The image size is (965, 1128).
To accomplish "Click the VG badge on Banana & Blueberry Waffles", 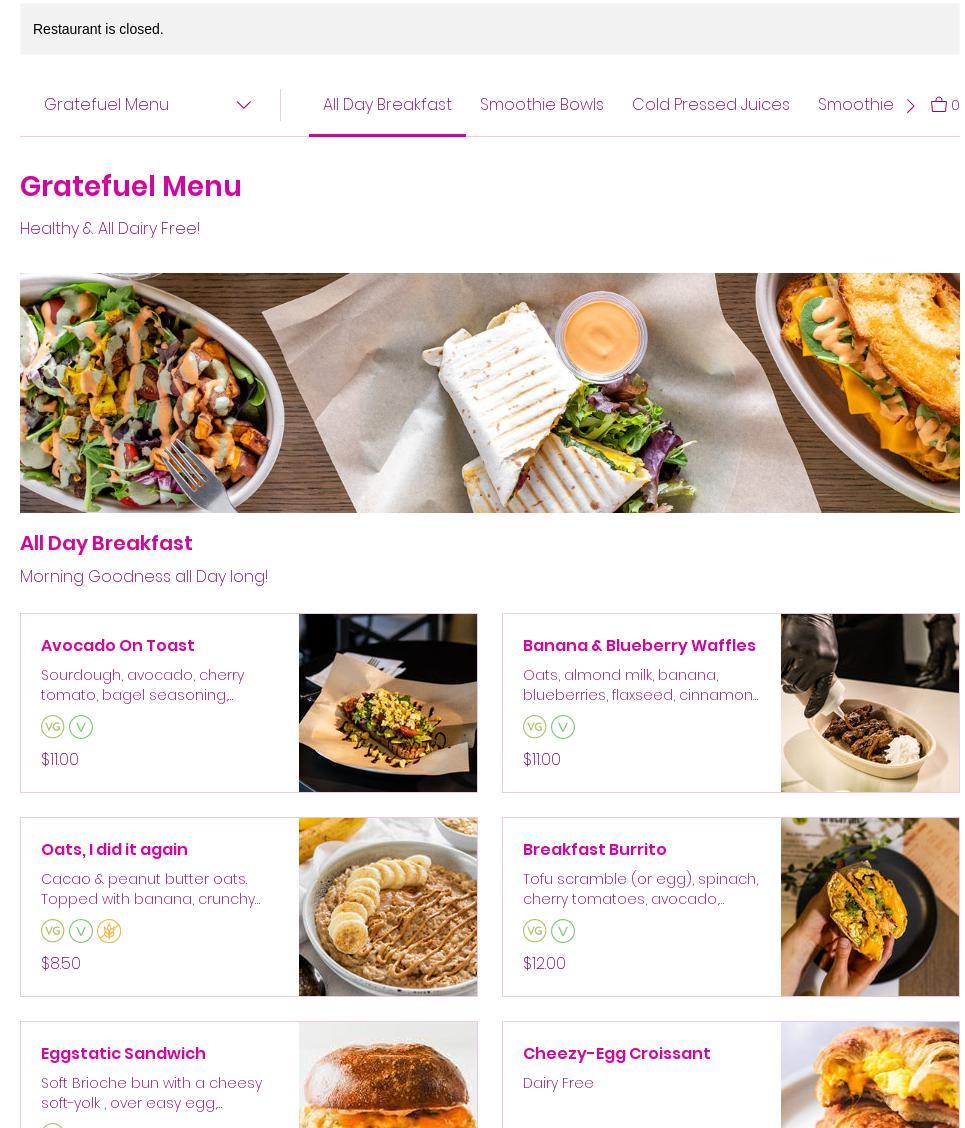I will [x=535, y=727].
